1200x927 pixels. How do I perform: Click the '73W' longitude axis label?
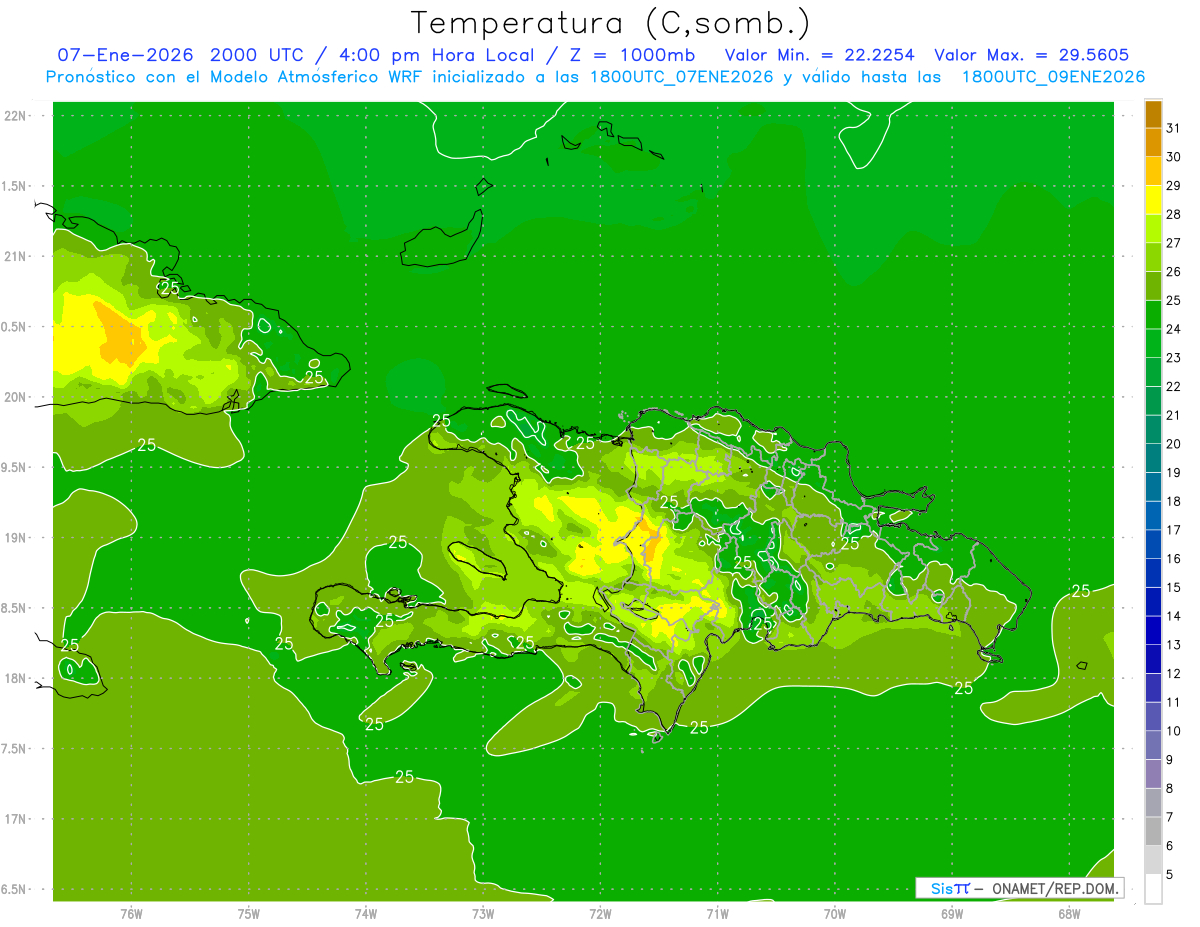point(483,914)
